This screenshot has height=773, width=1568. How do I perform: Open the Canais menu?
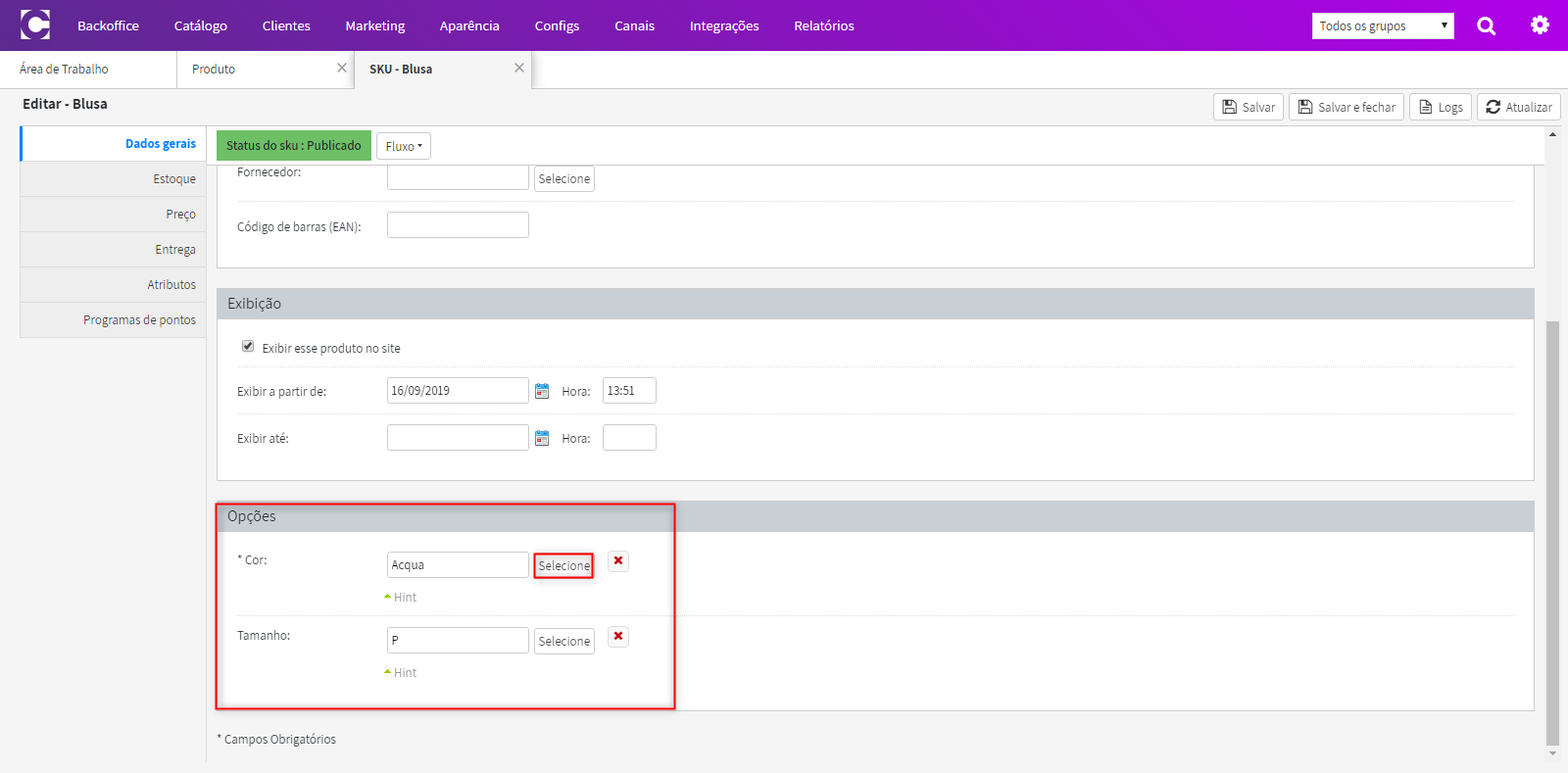(634, 25)
